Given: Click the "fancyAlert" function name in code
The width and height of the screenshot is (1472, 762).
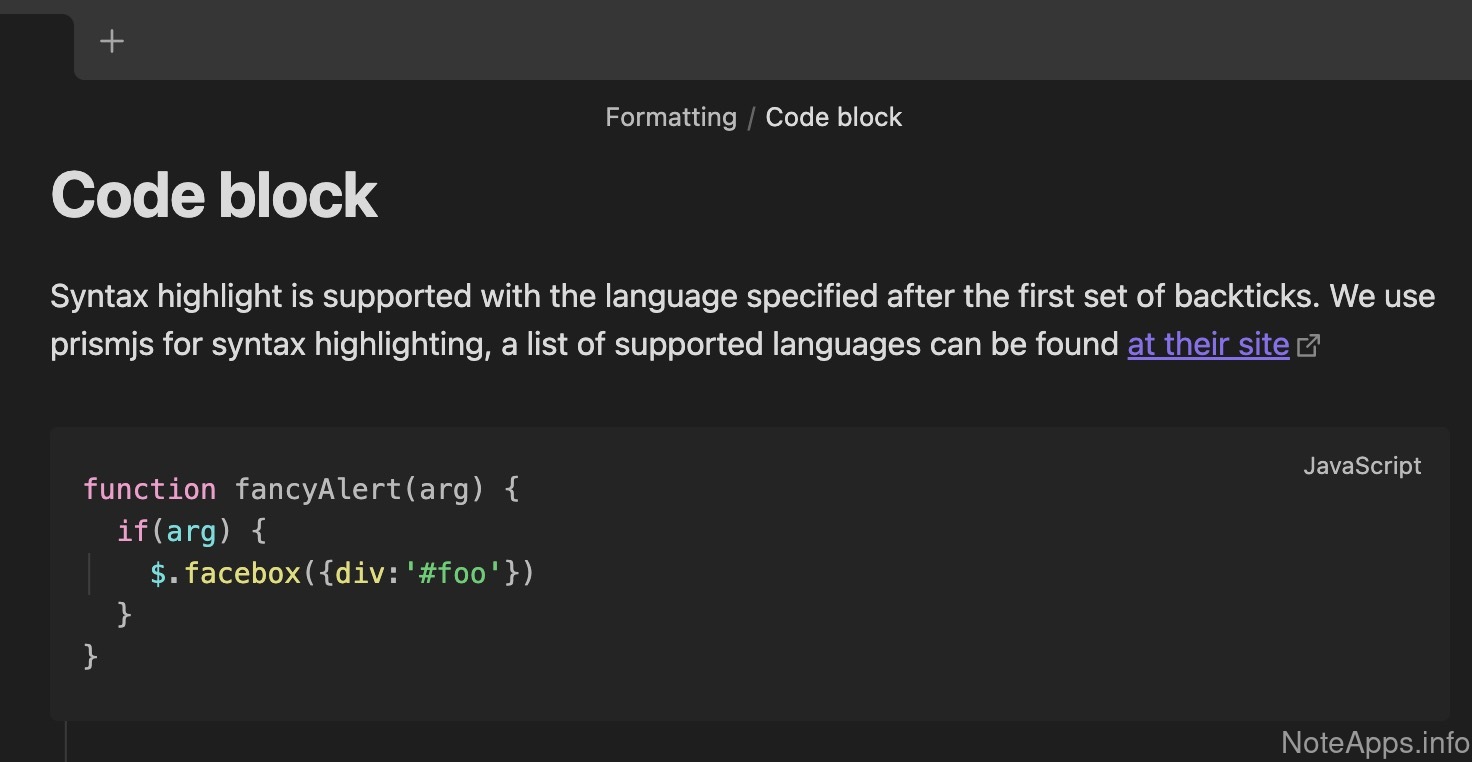Looking at the screenshot, I should (x=317, y=489).
